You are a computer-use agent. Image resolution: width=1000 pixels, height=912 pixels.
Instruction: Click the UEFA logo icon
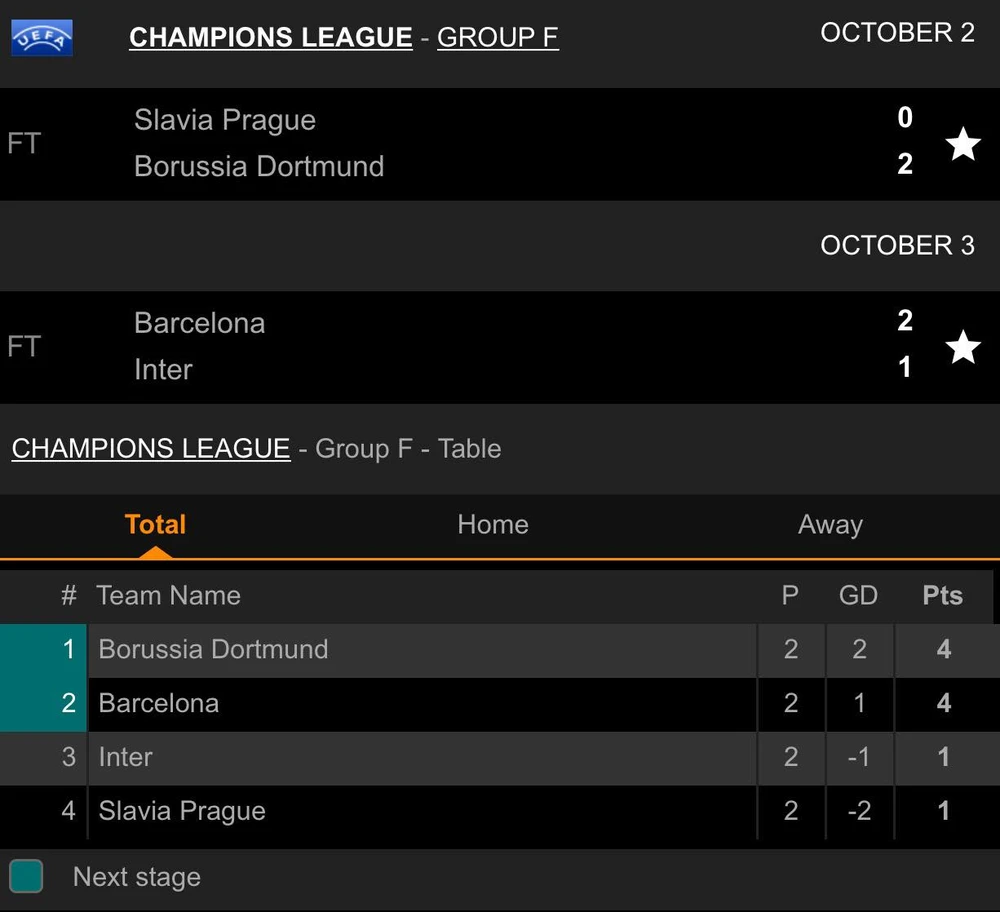click(42, 38)
